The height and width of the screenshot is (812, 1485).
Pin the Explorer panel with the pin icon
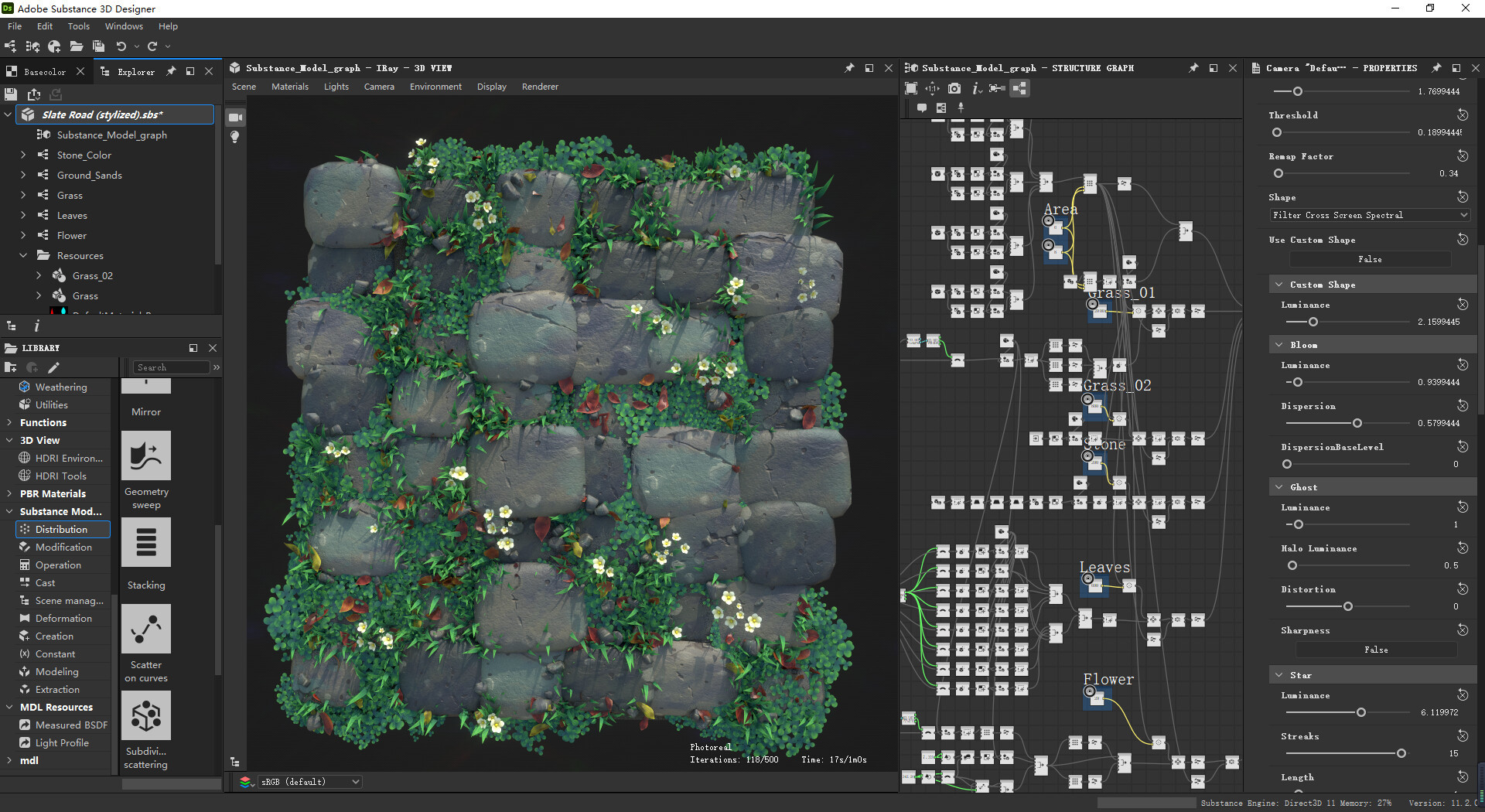click(171, 71)
